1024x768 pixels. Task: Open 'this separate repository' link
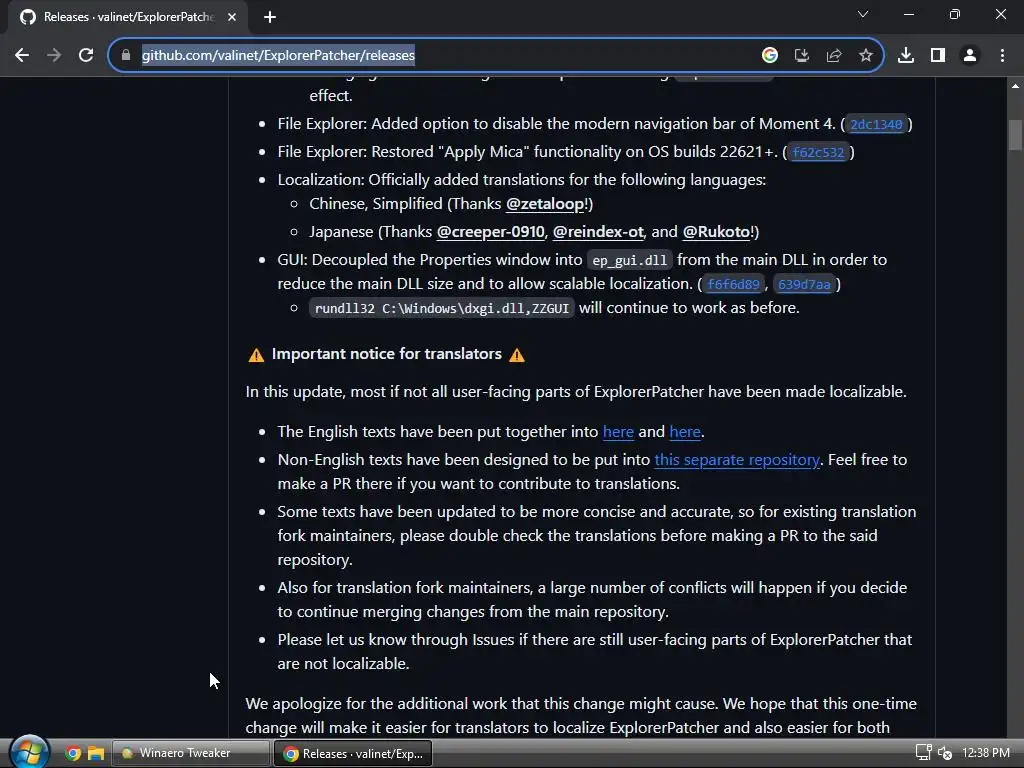tap(737, 460)
